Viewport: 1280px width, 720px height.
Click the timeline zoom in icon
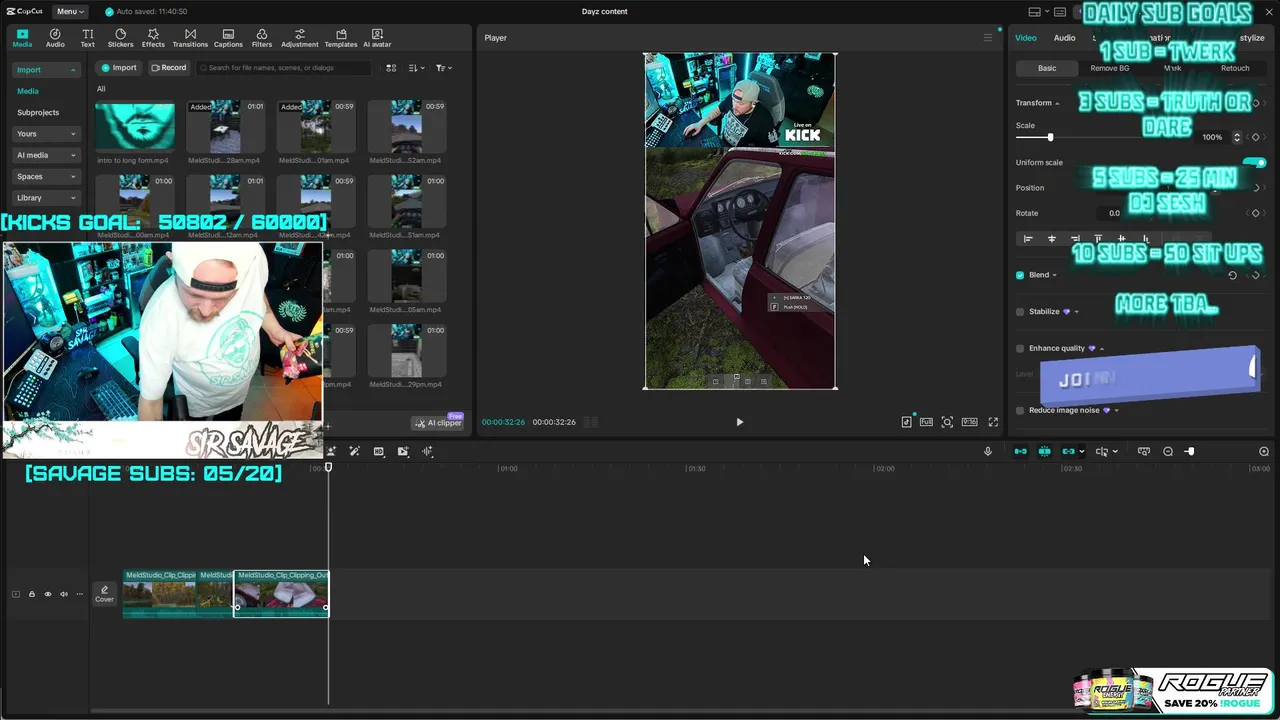[x=1264, y=452]
